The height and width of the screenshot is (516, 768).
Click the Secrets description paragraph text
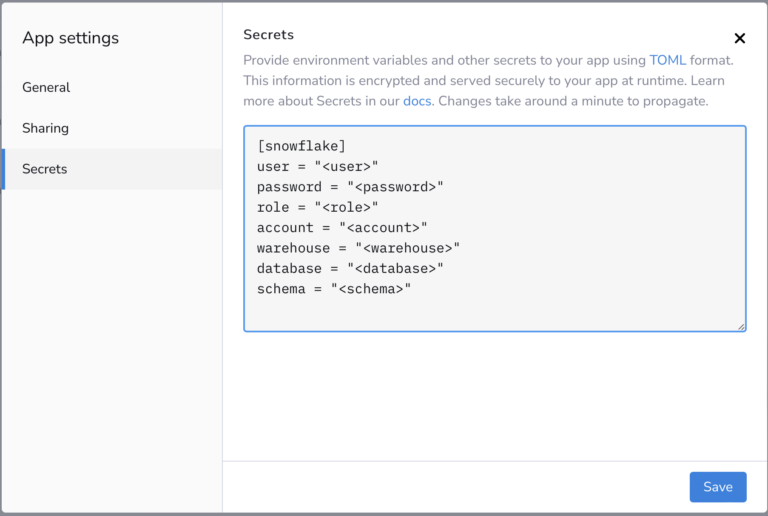pos(480,81)
